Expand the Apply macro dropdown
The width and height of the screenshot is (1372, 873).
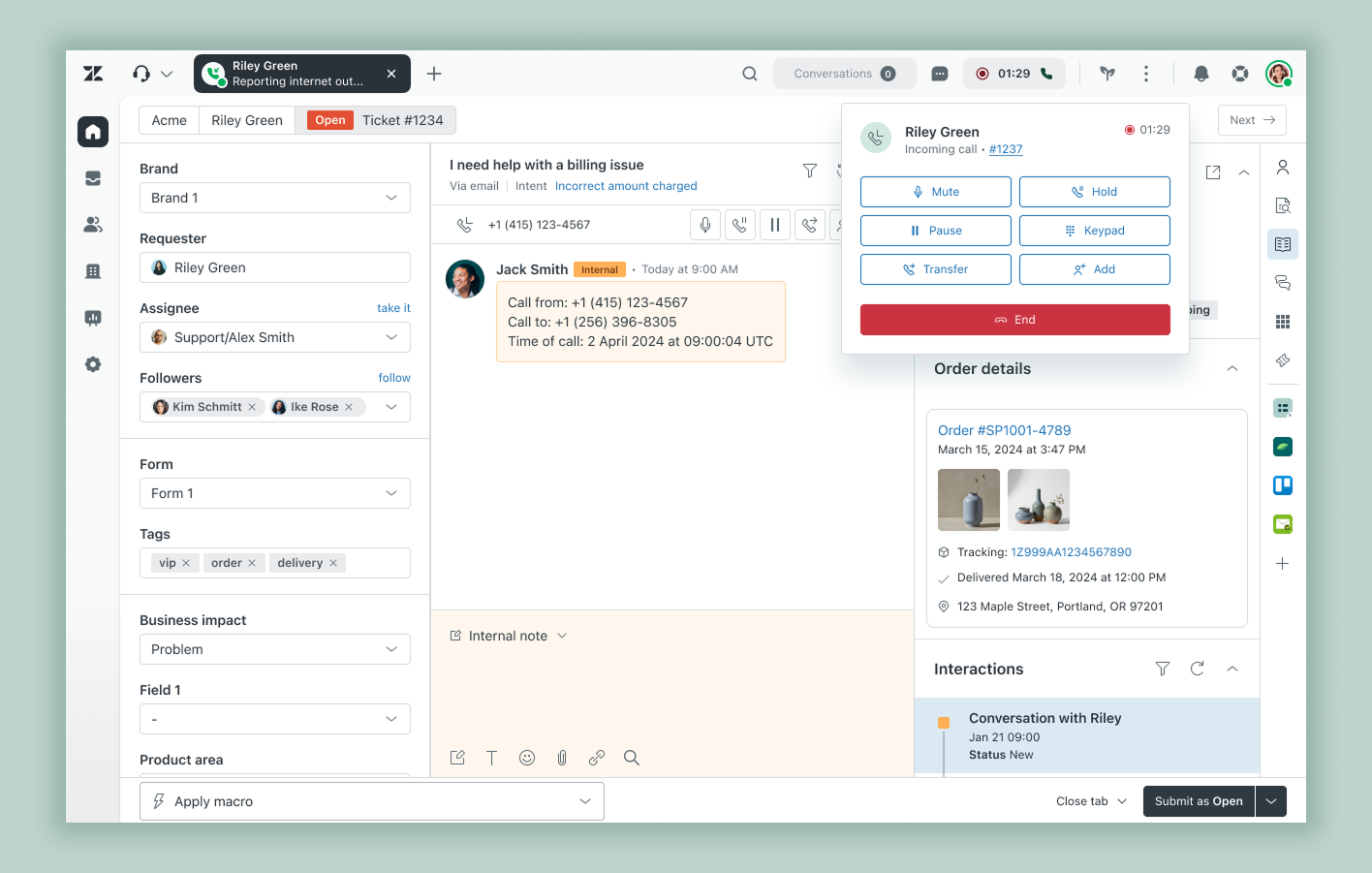coord(584,801)
